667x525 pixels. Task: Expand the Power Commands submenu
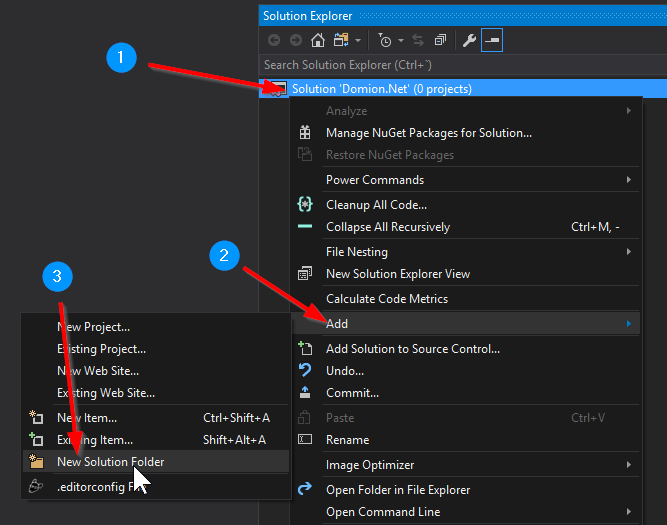466,180
